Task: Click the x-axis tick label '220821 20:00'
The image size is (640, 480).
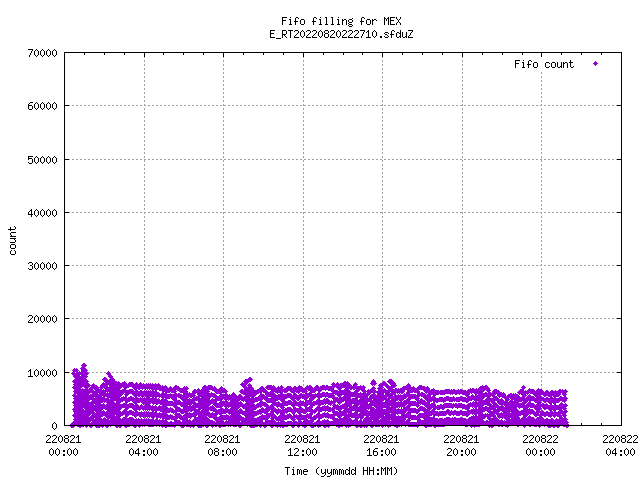Action: coord(461,446)
